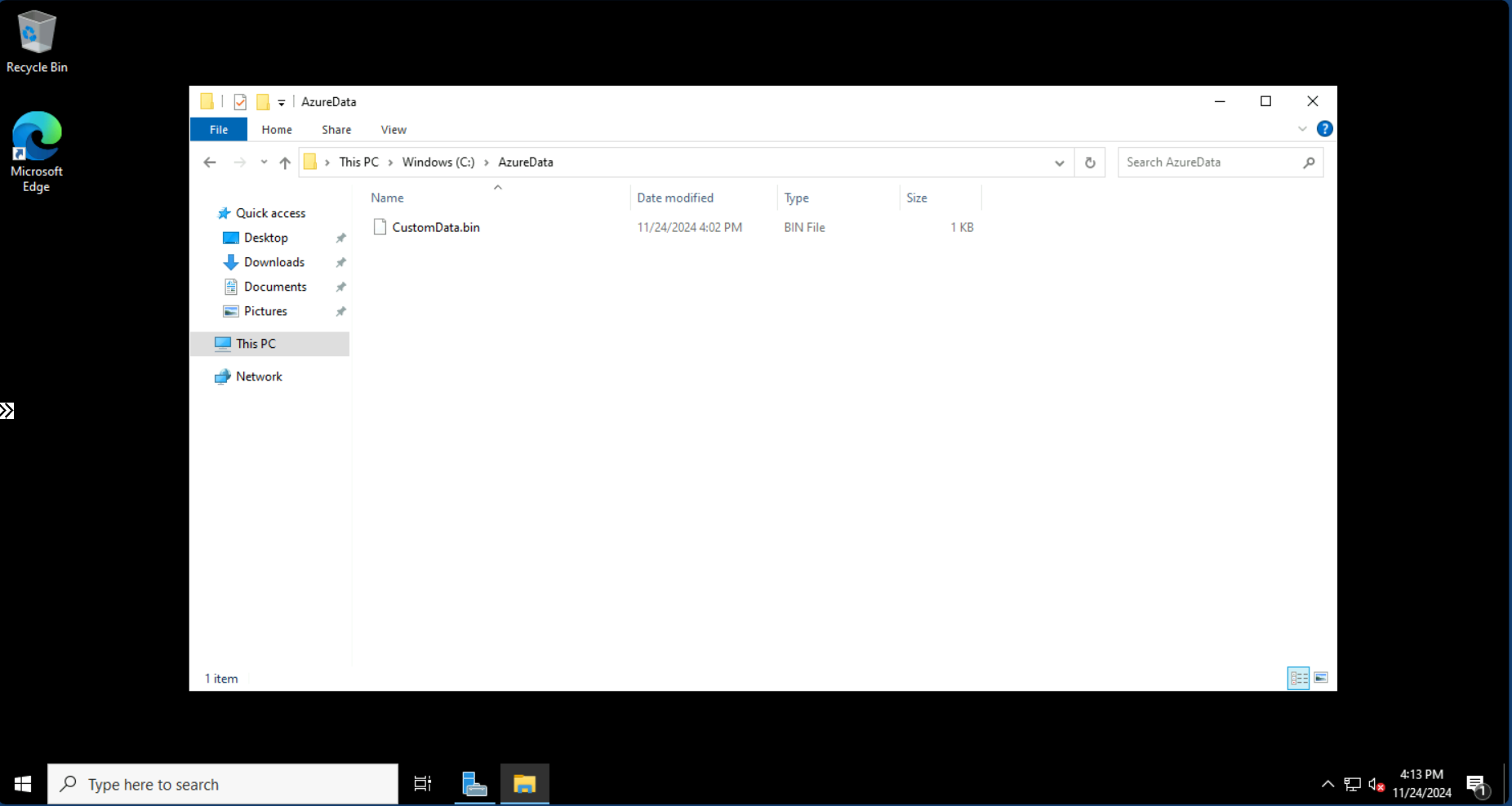Click the Up one level arrow
Screen dimensions: 1512x806
tap(285, 163)
